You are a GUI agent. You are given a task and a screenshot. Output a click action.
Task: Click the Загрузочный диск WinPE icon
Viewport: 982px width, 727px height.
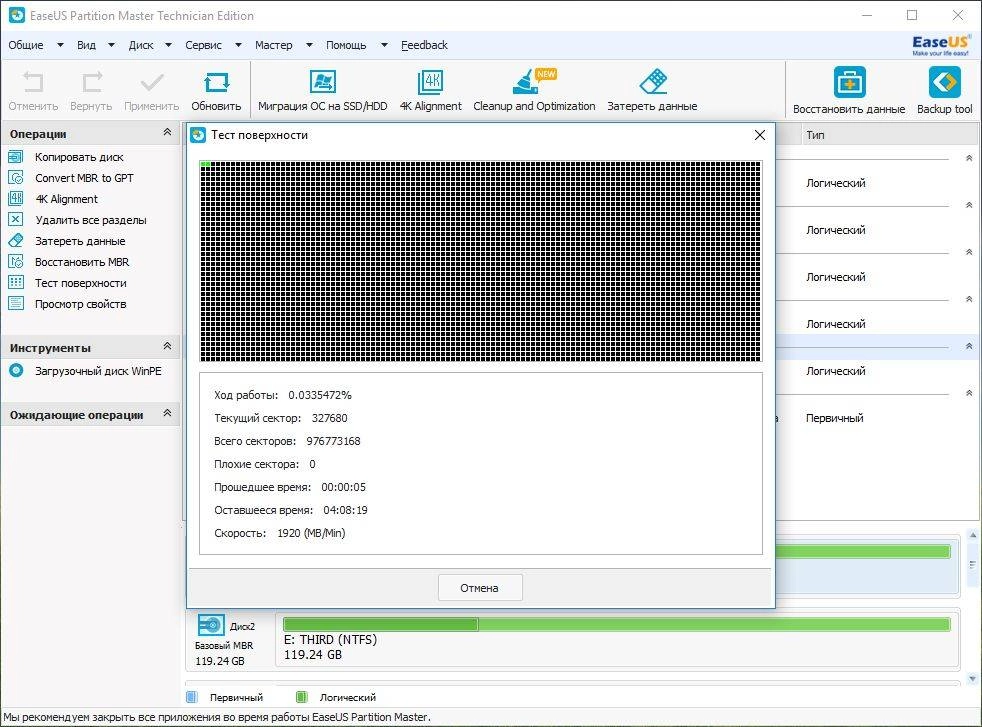pyautogui.click(x=16, y=371)
